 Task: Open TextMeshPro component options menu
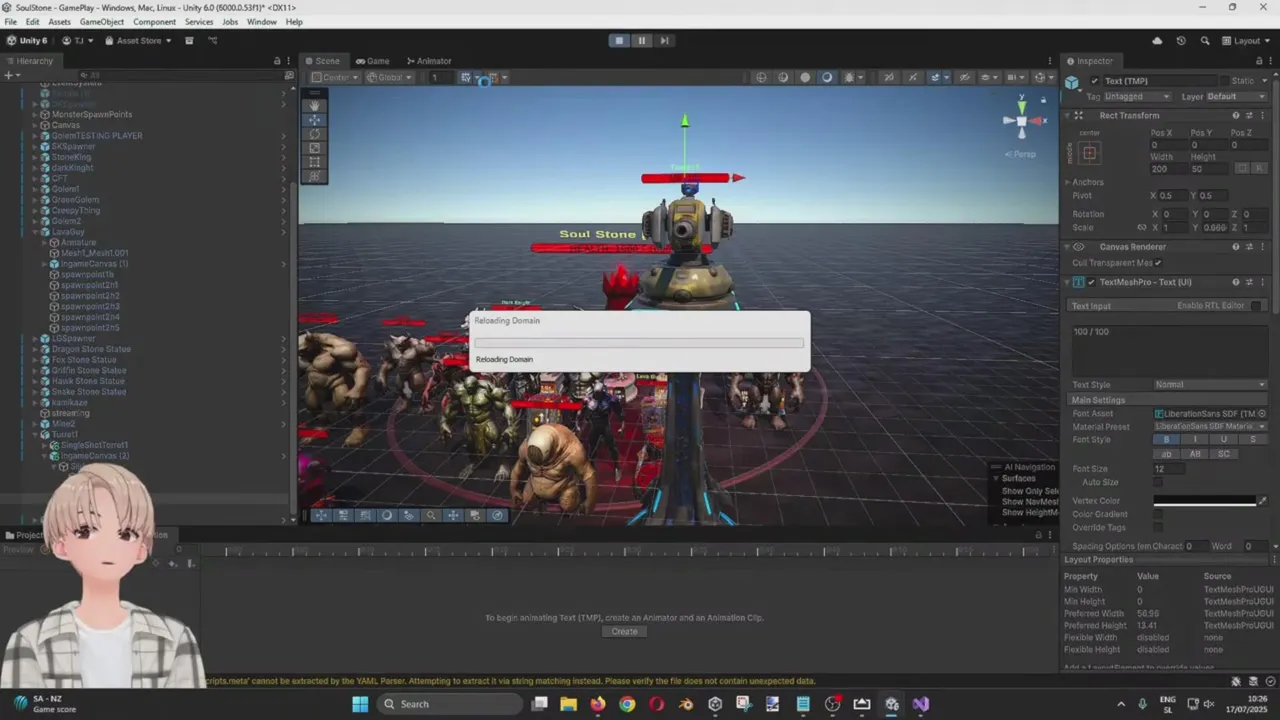[1262, 282]
